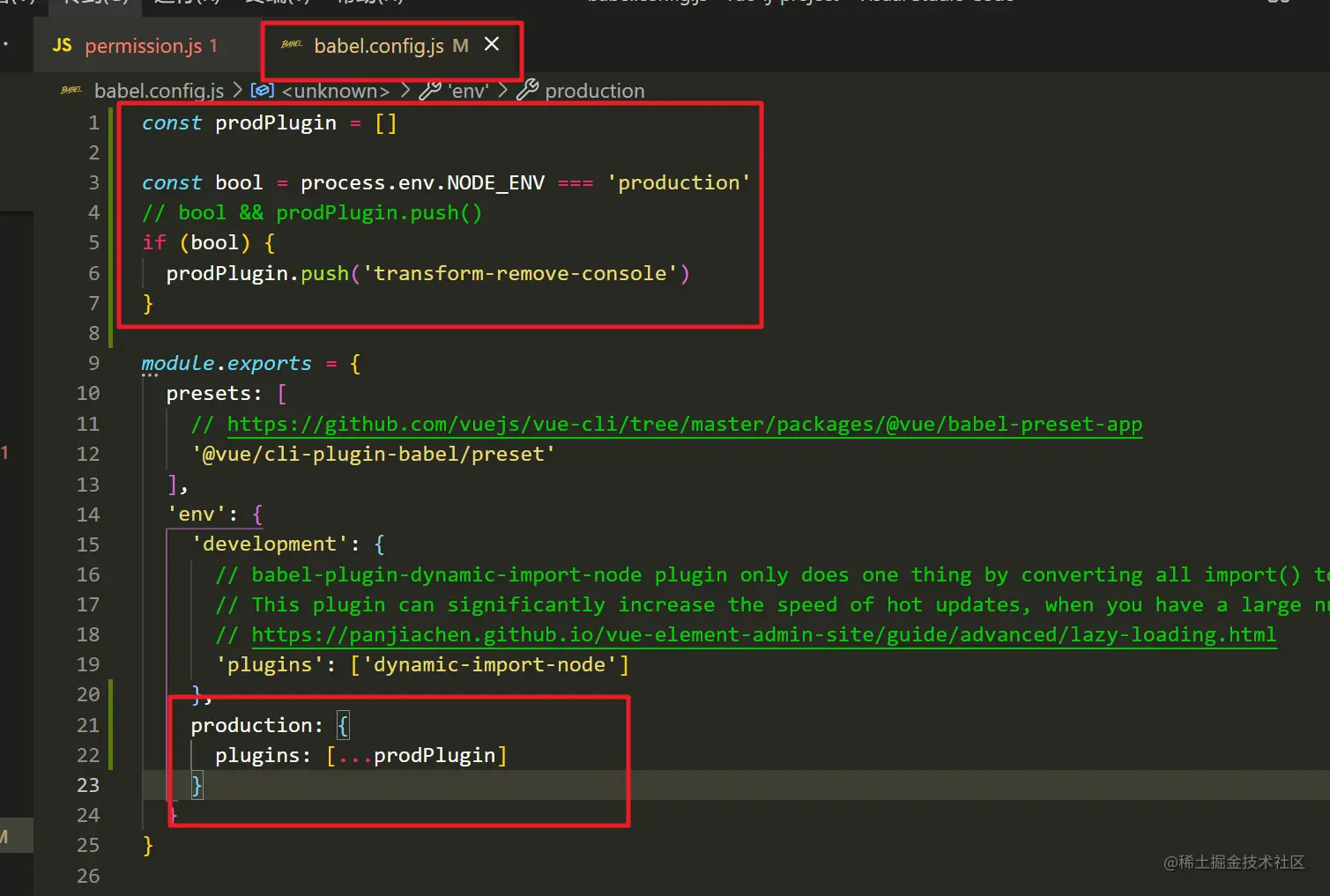Click 'production:' key on line 21
The image size is (1330, 896).
[257, 725]
